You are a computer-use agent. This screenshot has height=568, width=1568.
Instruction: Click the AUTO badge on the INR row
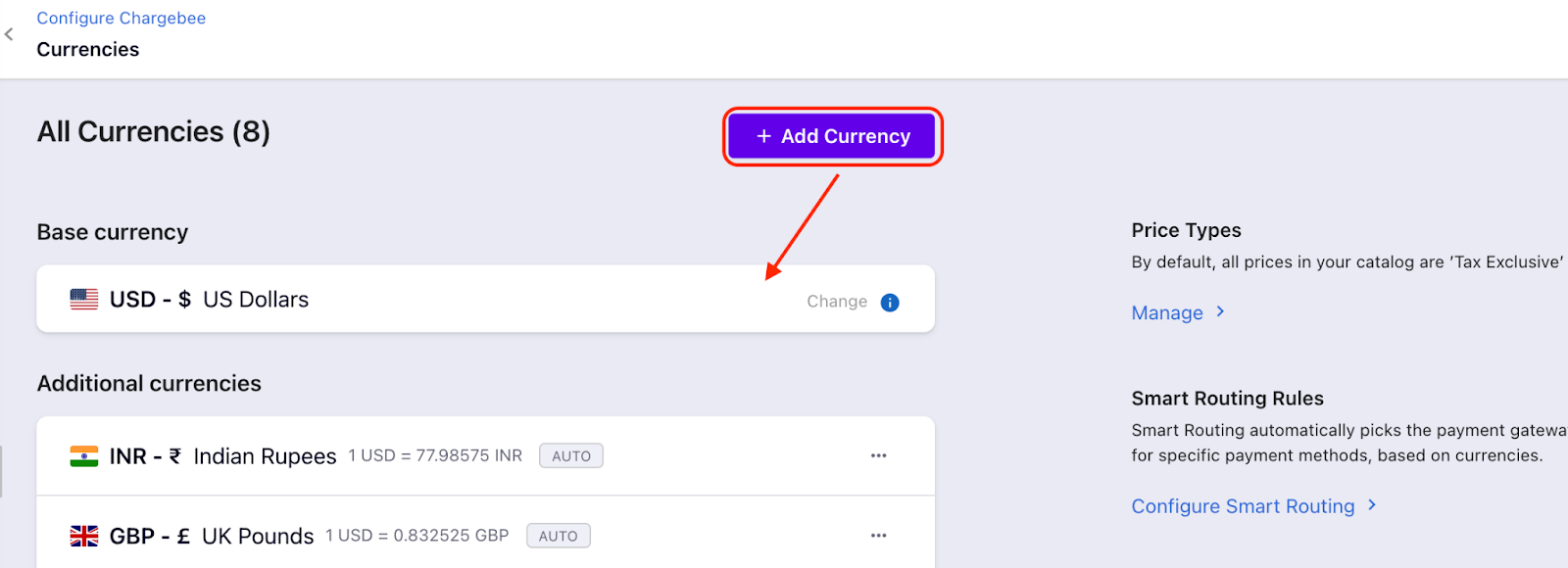[570, 456]
